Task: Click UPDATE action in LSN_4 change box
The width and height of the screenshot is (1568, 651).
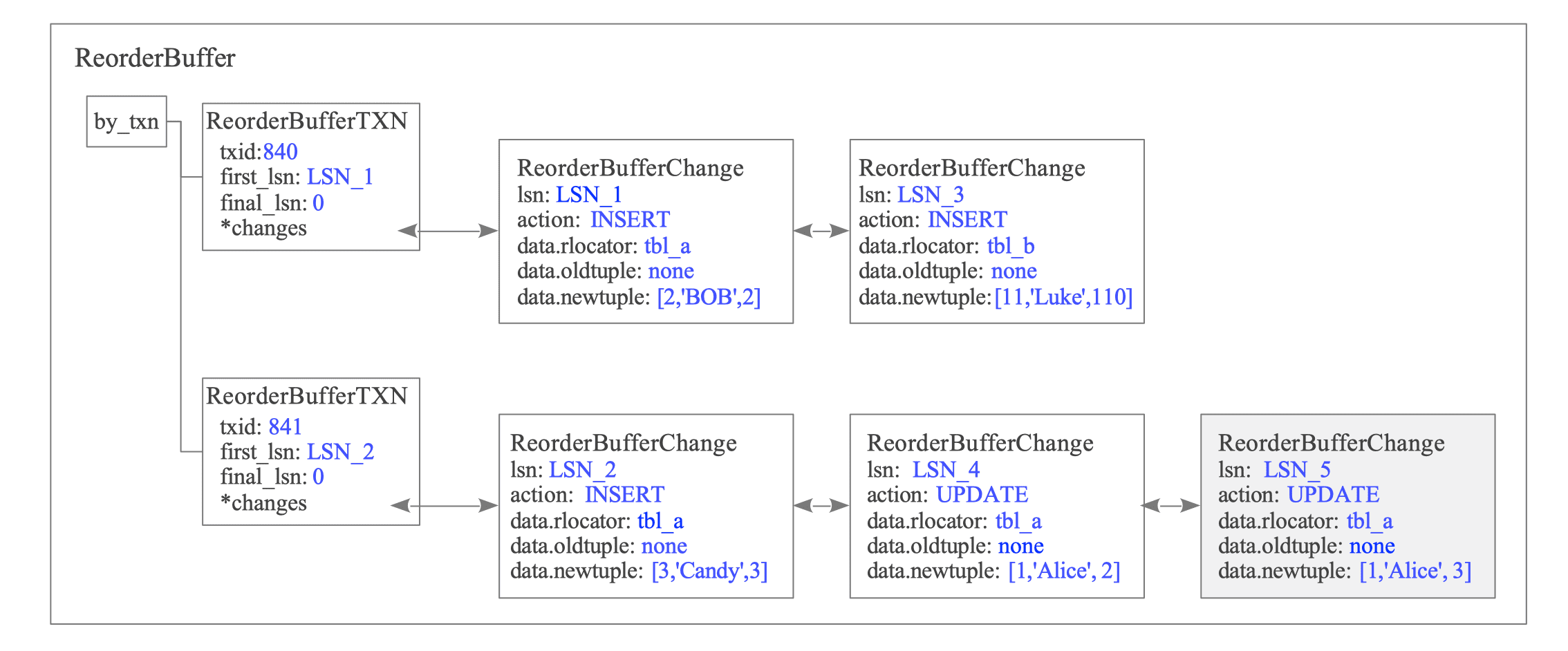Action: point(982,495)
